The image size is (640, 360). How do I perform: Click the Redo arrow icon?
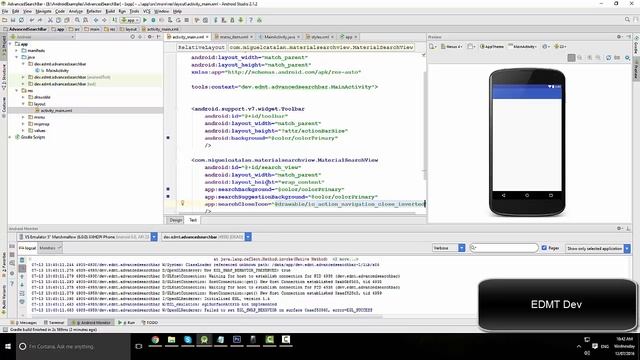40,20
